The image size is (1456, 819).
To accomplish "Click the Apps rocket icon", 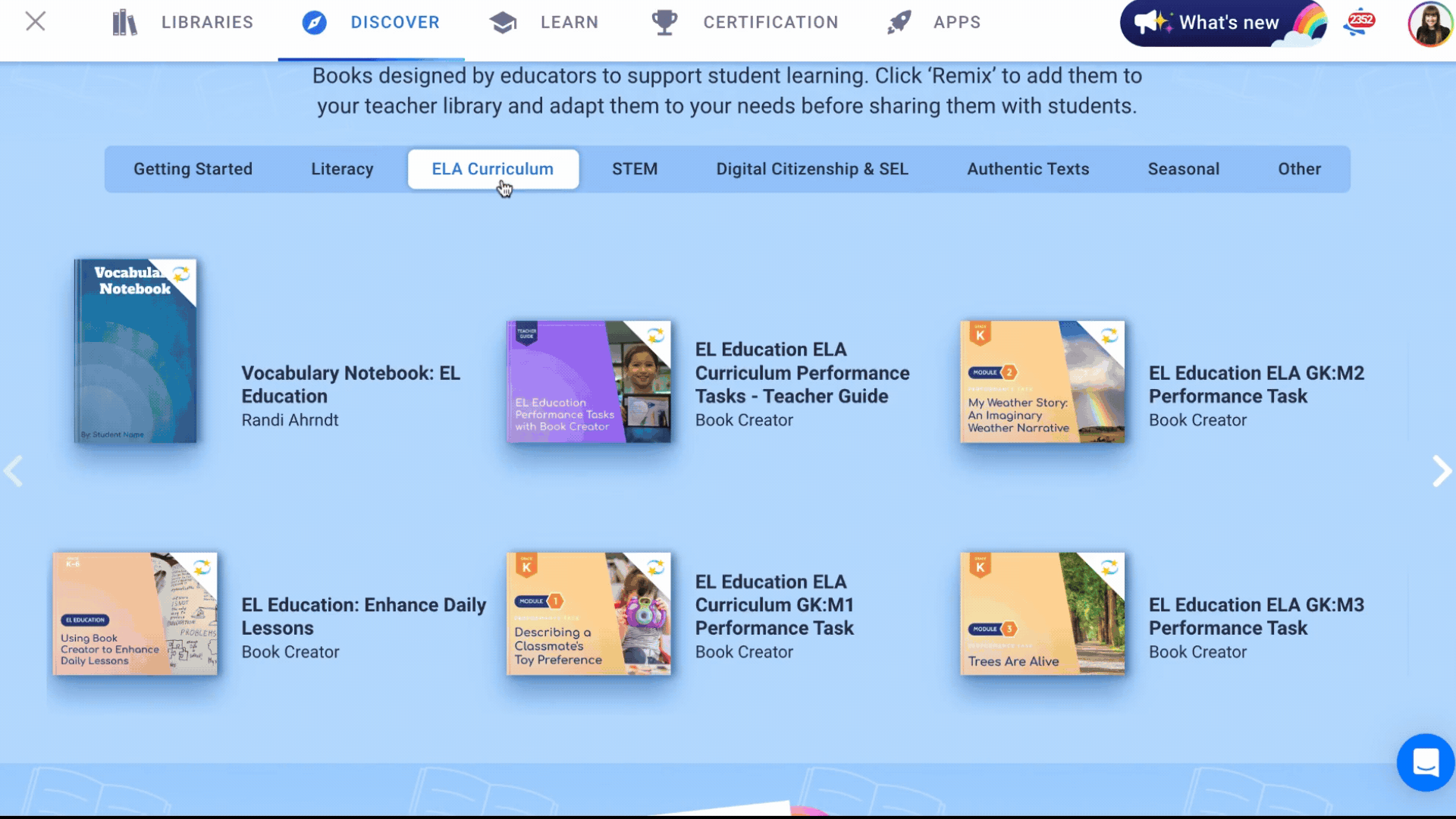I will [x=899, y=23].
